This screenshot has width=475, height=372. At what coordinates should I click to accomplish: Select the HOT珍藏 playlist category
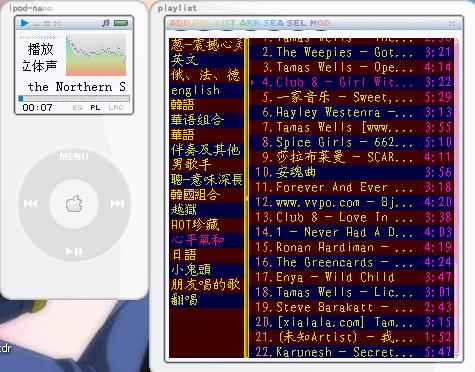[207, 225]
